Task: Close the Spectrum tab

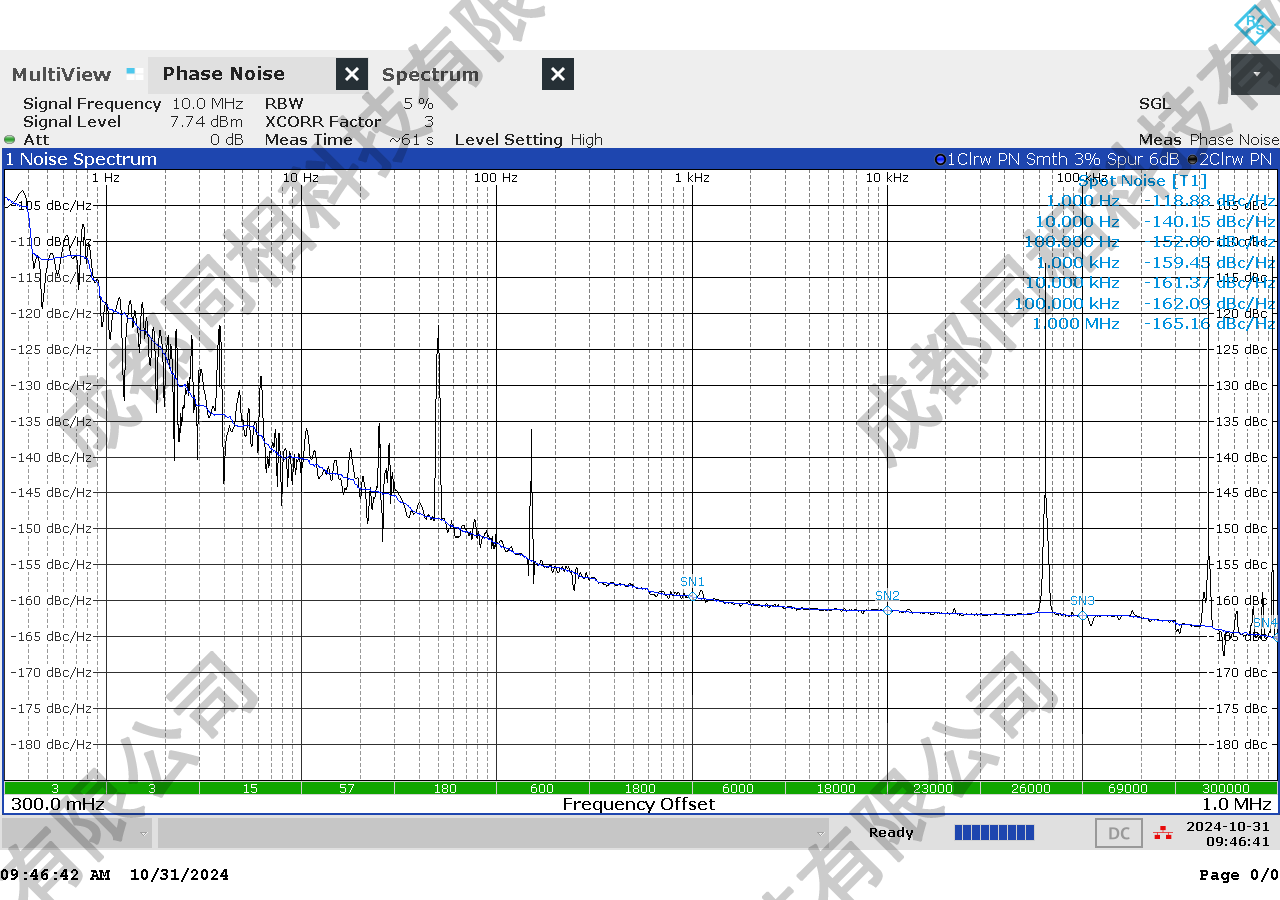Action: tap(558, 74)
